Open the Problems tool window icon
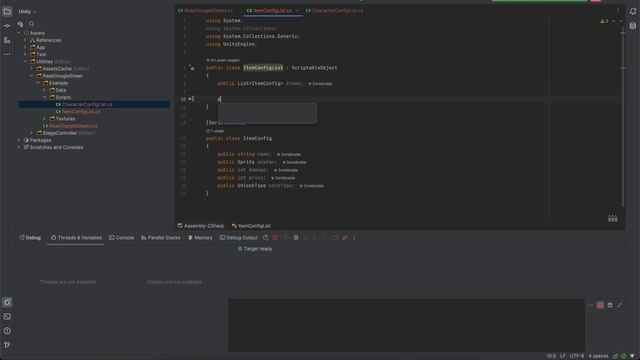The width and height of the screenshot is (640, 360). coord(7,331)
